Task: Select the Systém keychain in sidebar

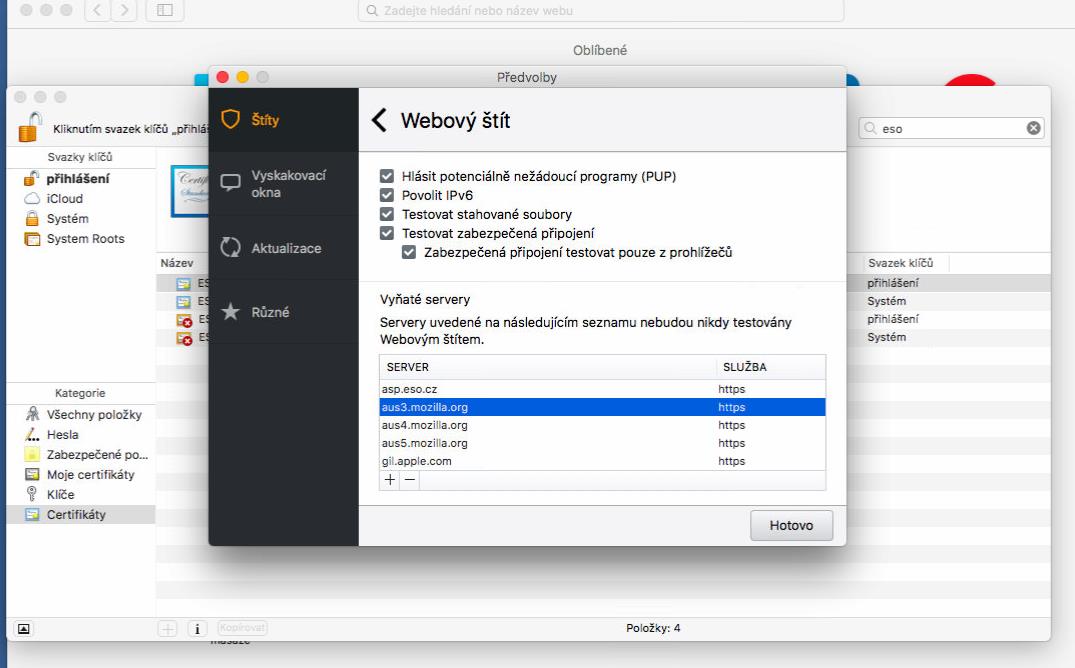Action: (x=81, y=219)
